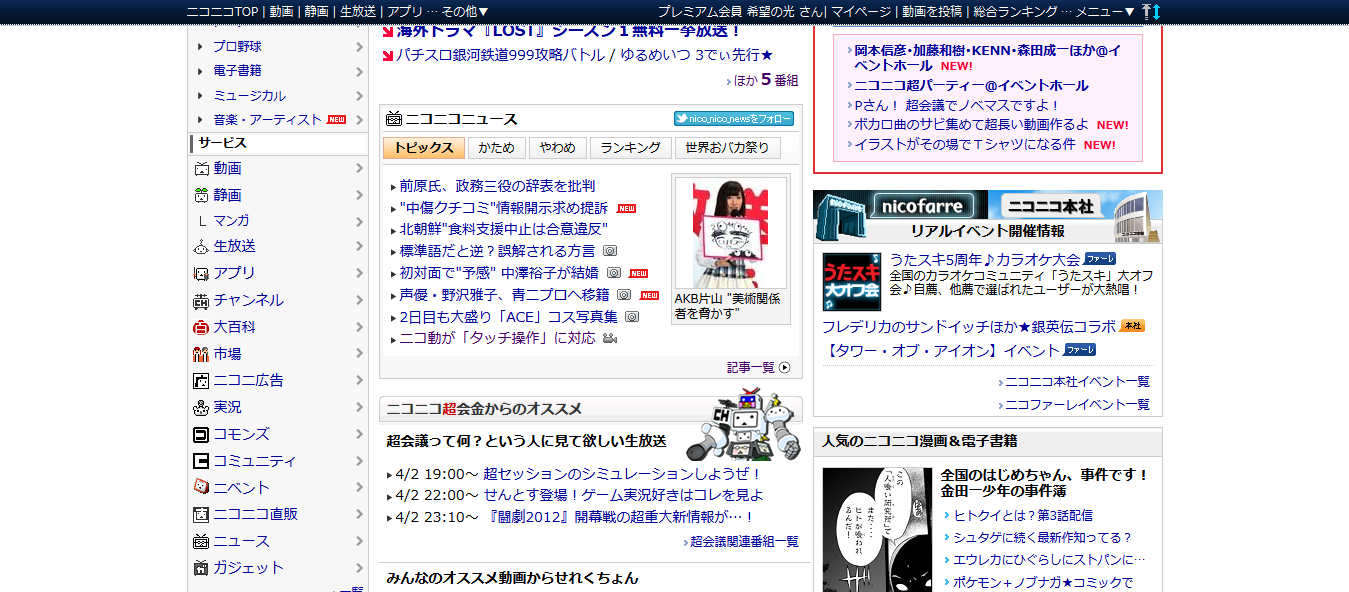Click the コモンズ icon
This screenshot has height=592, width=1349.
point(201,434)
